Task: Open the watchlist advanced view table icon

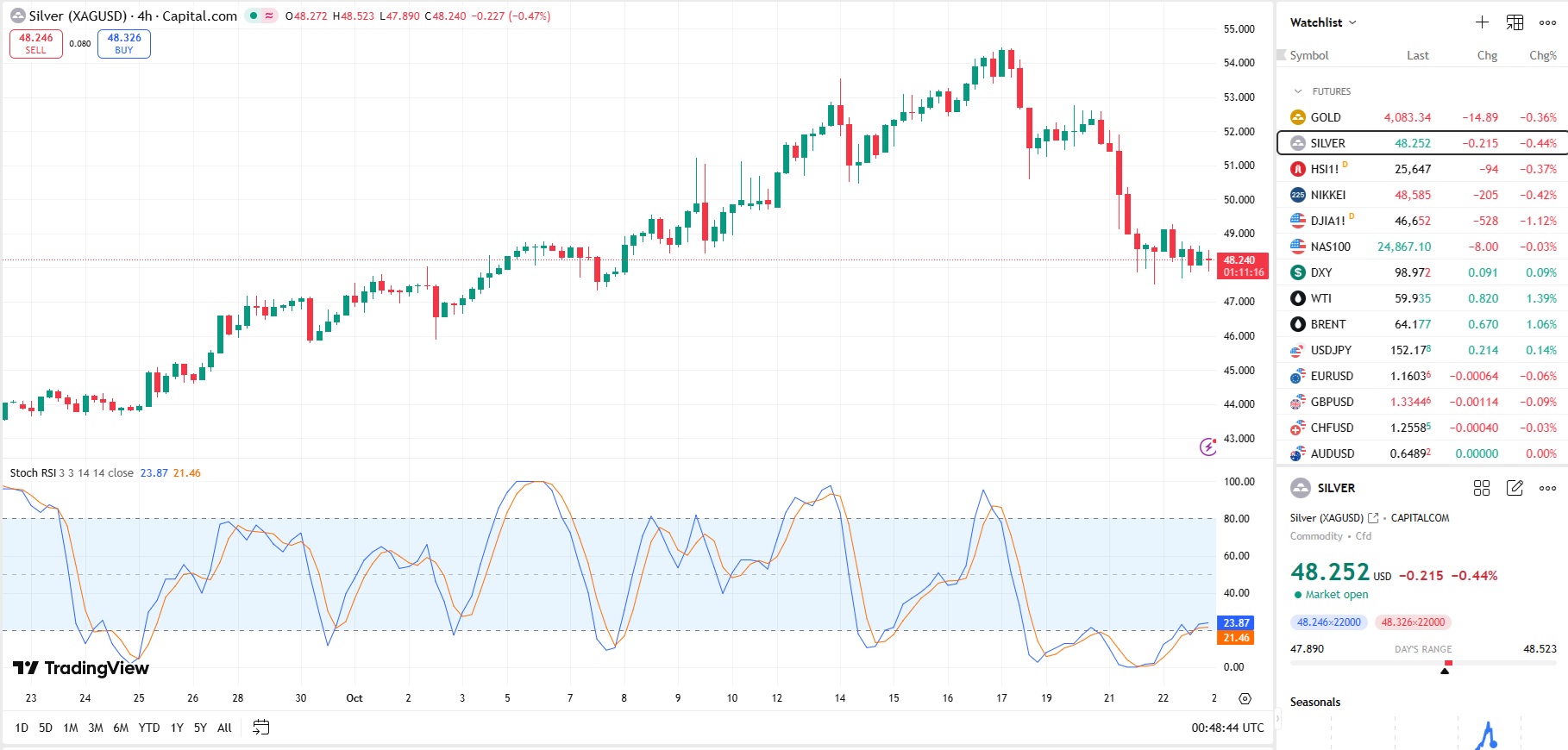Action: pyautogui.click(x=1515, y=22)
